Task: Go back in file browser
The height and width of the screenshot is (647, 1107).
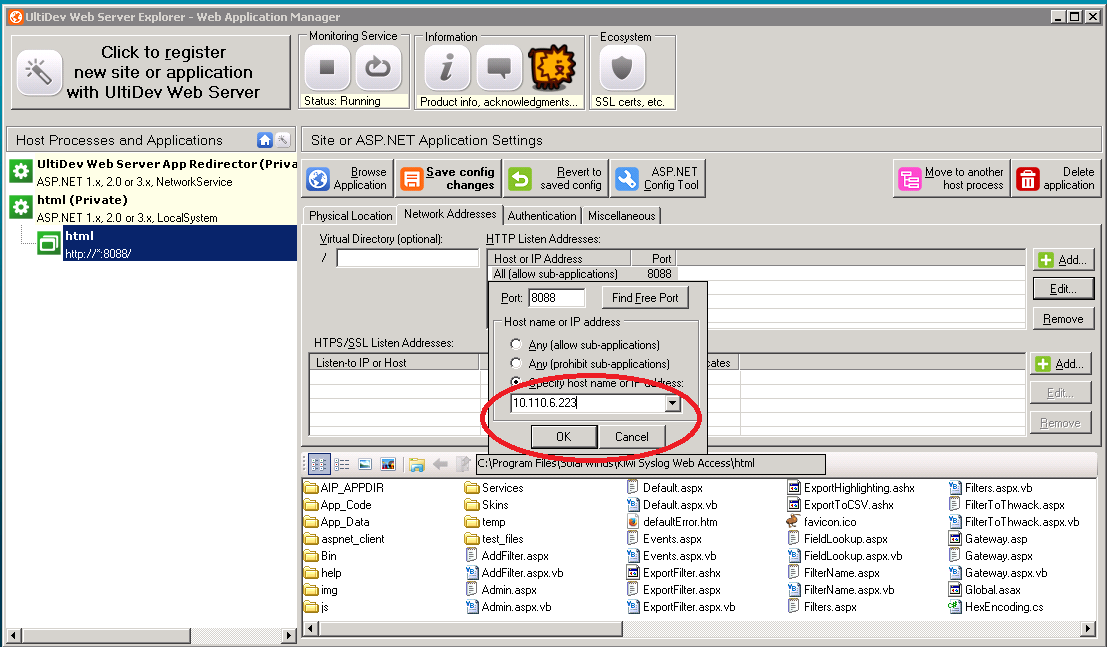Action: pos(441,464)
